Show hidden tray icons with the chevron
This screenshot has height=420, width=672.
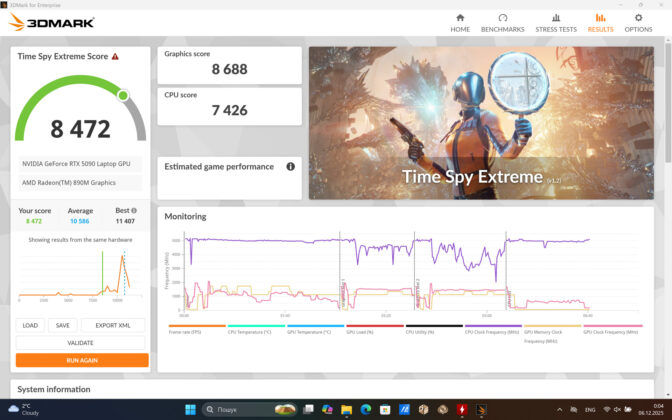(x=559, y=410)
